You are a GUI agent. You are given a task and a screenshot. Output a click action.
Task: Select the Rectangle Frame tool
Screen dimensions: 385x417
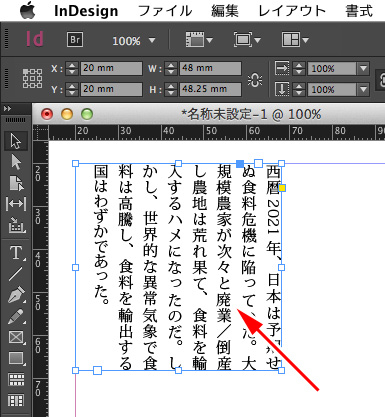[x=16, y=337]
